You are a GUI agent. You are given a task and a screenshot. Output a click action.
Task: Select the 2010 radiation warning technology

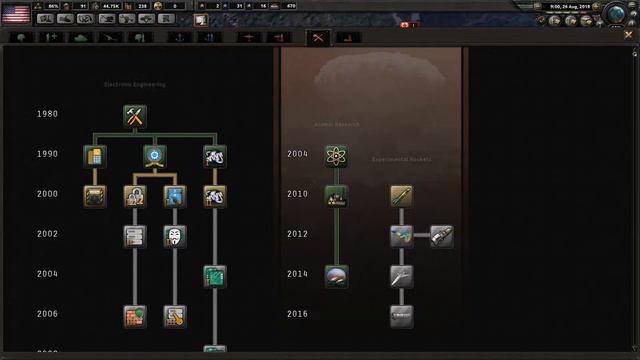pos(336,196)
